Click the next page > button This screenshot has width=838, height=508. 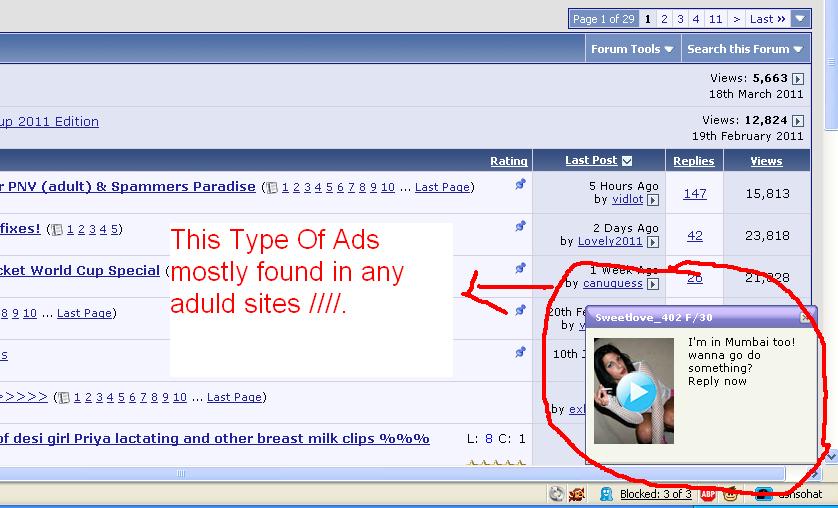(736, 19)
